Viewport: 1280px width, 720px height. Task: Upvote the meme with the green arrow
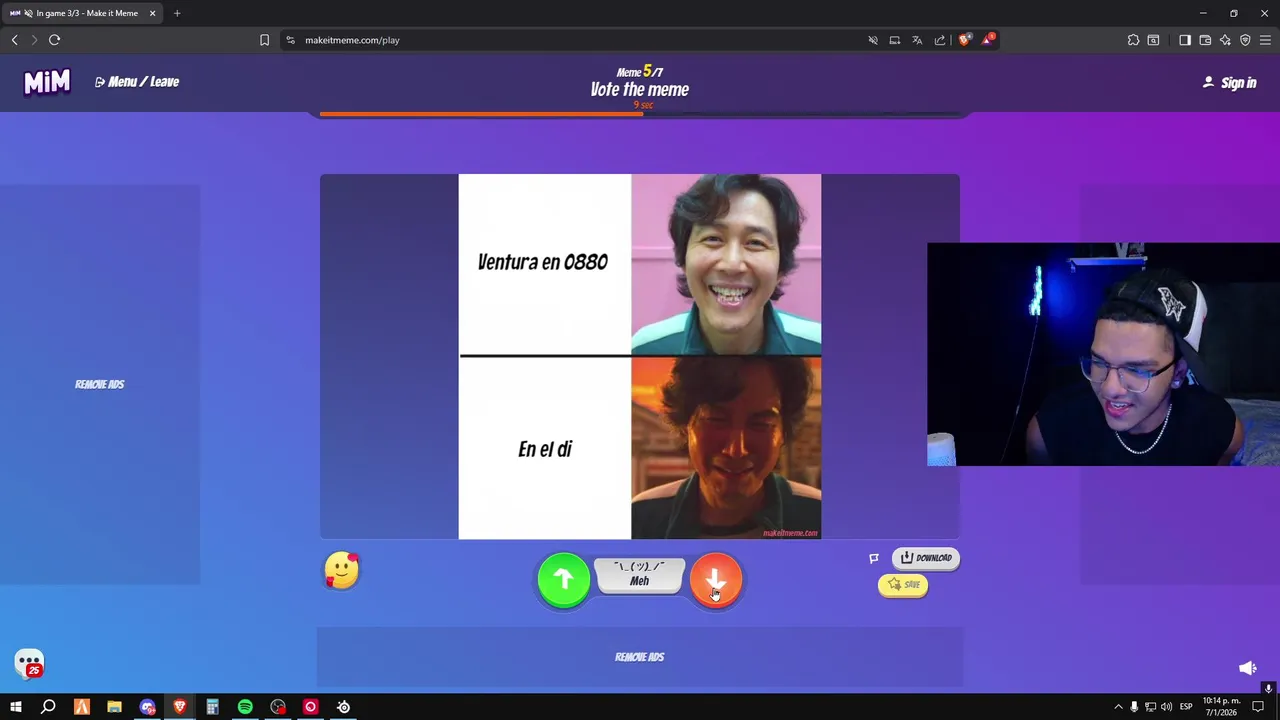point(564,580)
